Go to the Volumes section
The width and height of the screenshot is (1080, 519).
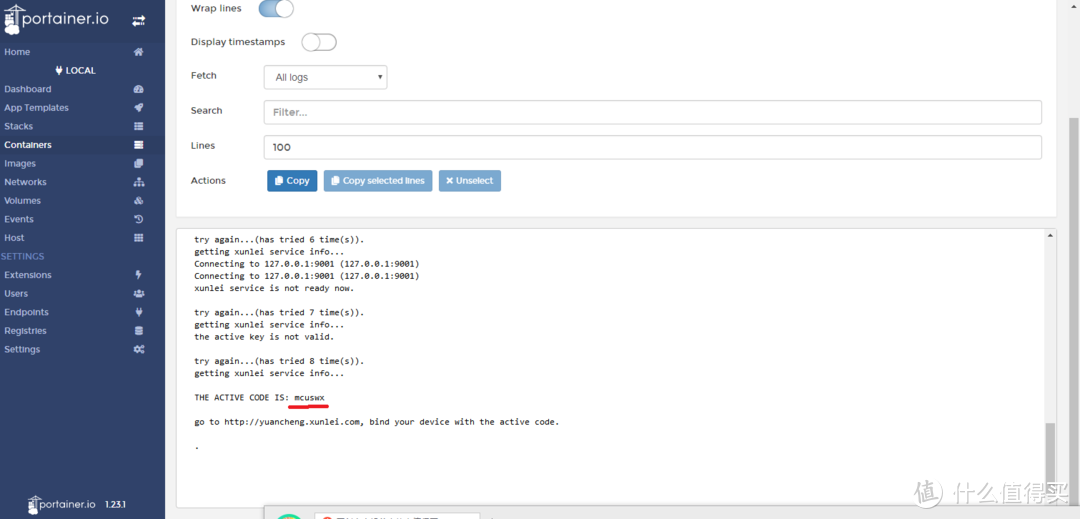(23, 201)
